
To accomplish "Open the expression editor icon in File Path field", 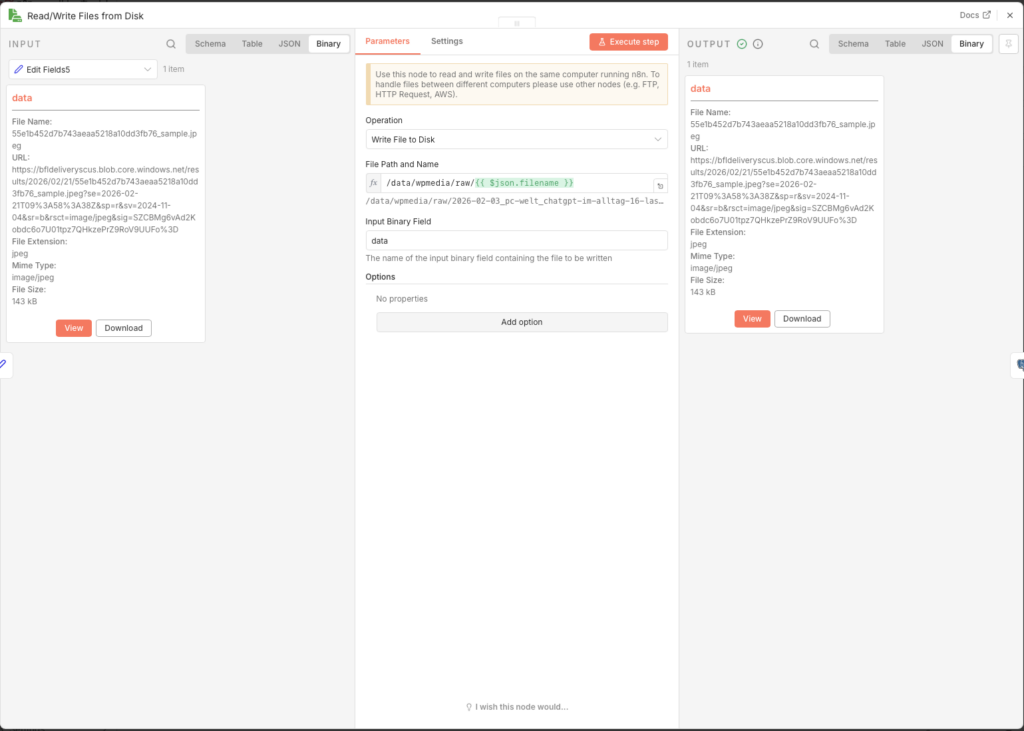I will pyautogui.click(x=660, y=186).
